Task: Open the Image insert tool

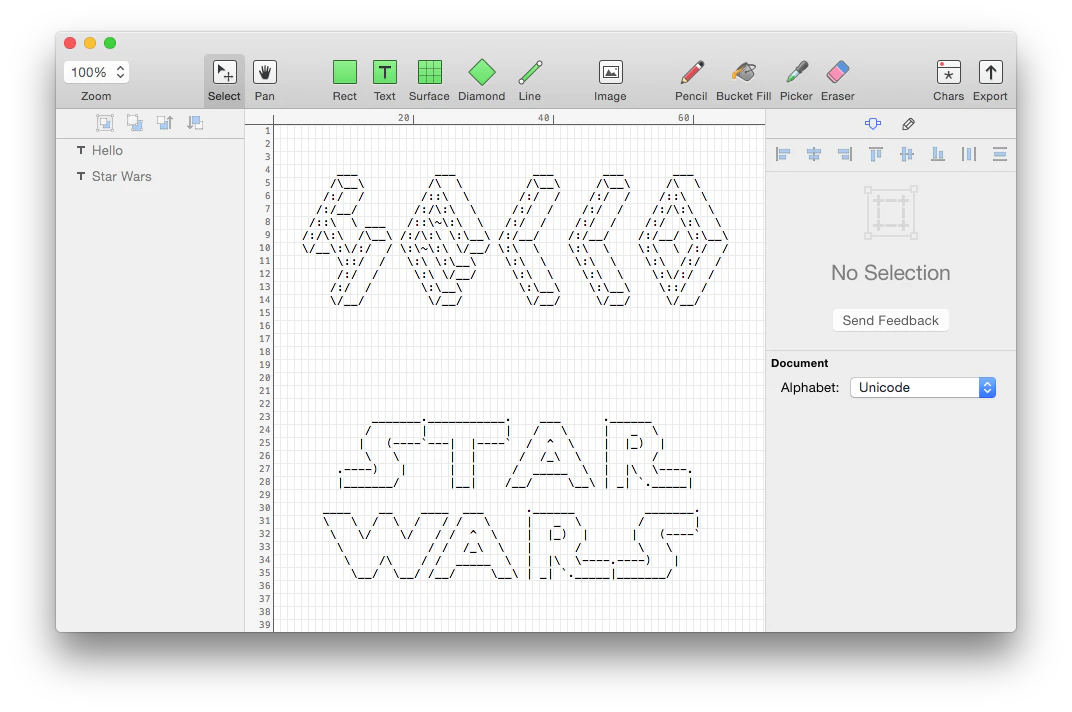Action: 610,80
